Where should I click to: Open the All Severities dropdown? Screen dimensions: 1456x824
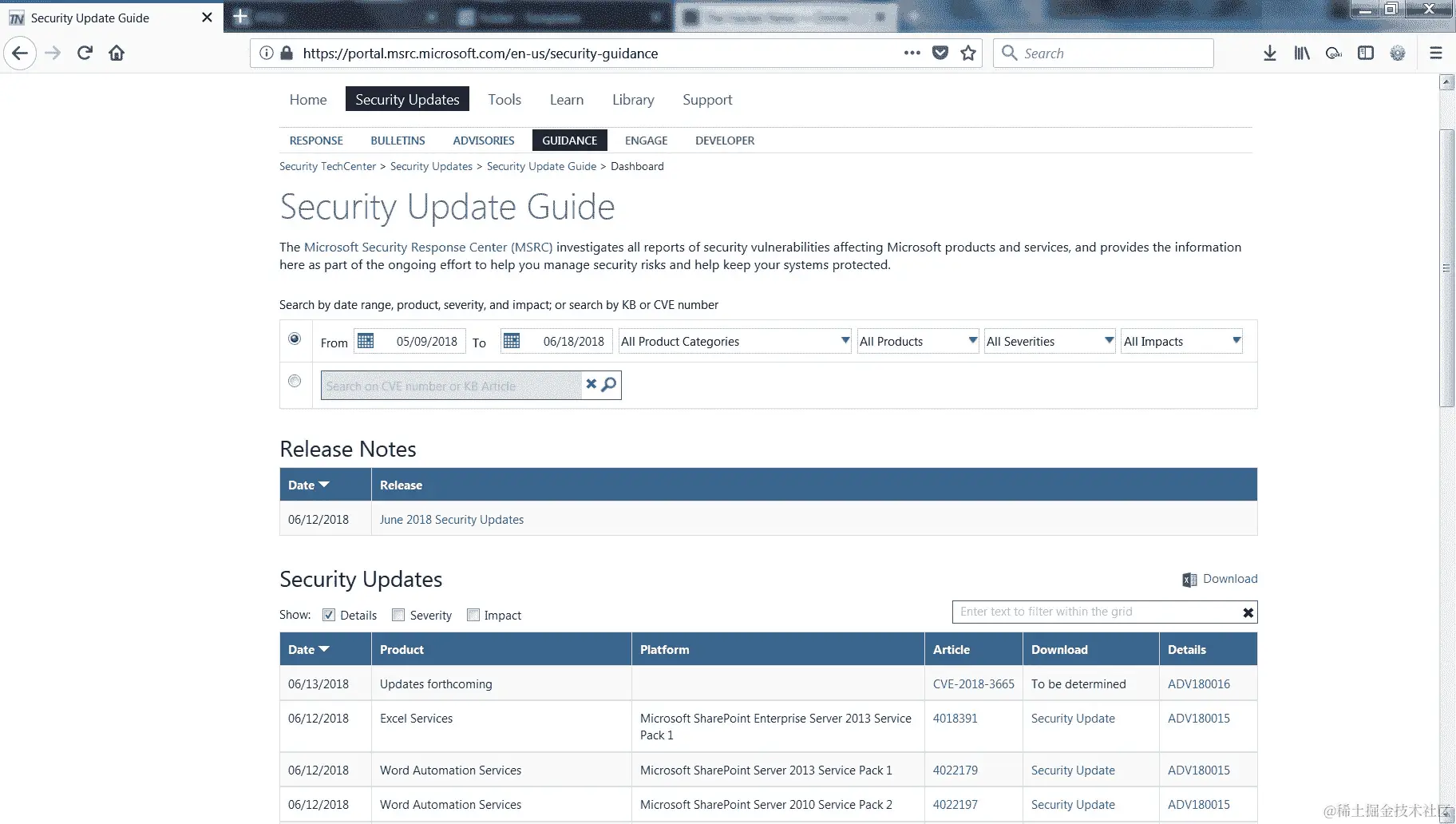(1050, 341)
